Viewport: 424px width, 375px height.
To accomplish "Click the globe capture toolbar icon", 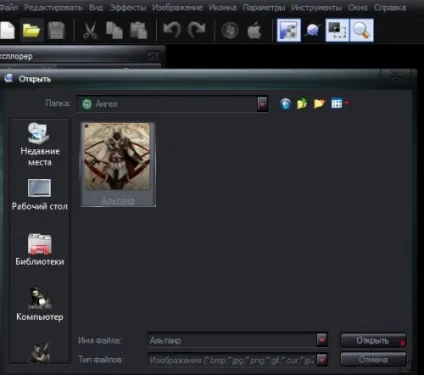I will click(313, 31).
